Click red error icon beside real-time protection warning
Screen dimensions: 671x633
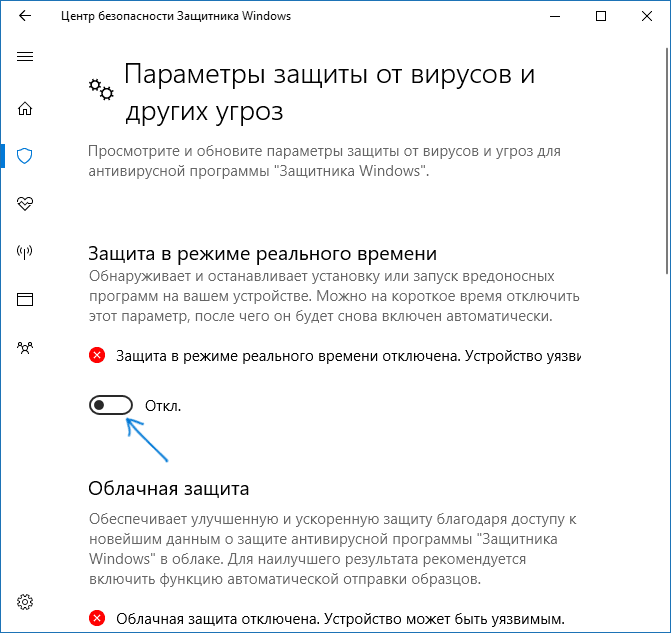[97, 355]
